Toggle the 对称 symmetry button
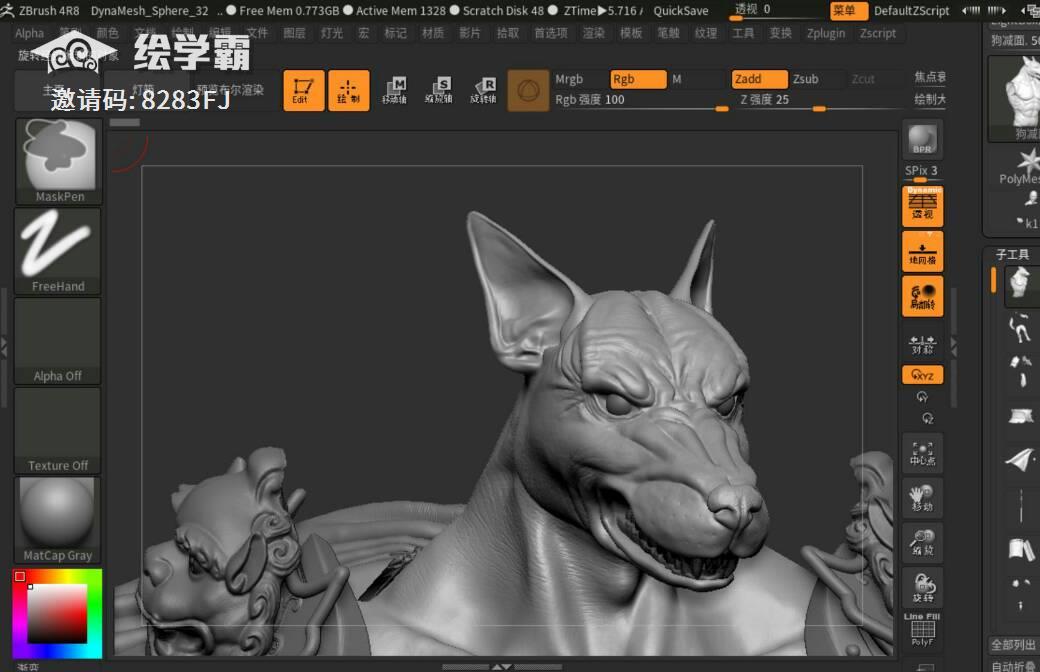Screen dimensions: 1040x672 tap(922, 344)
